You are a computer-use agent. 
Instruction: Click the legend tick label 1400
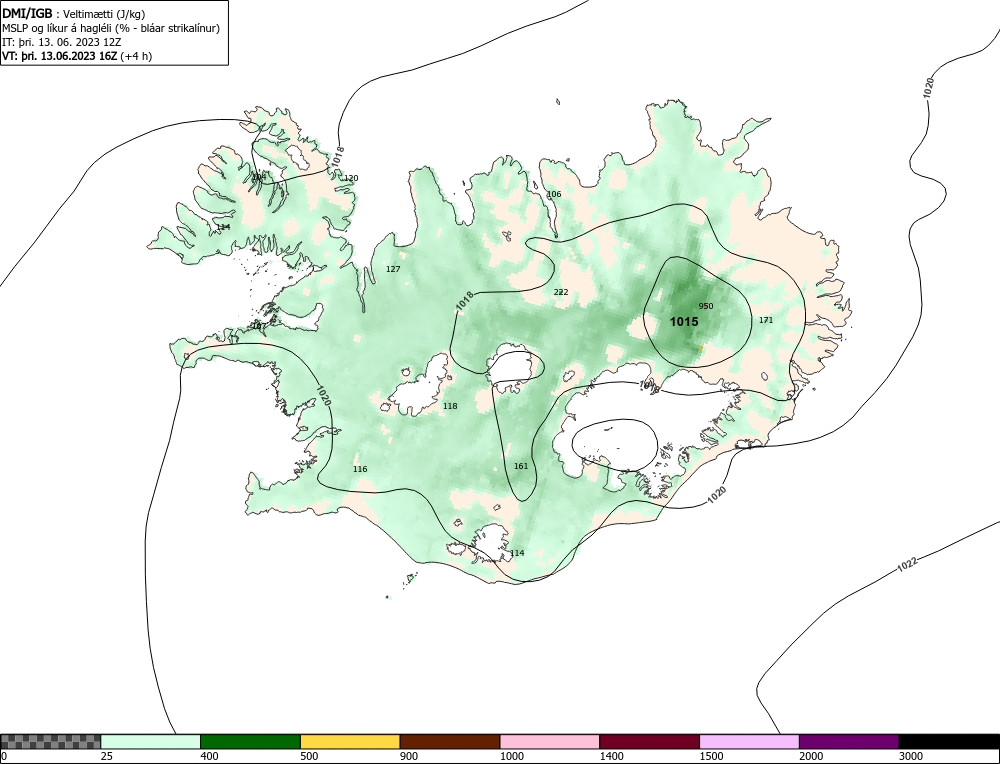tap(611, 756)
